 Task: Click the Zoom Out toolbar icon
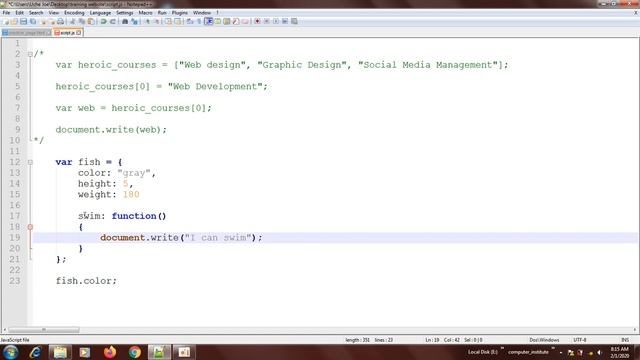click(156, 21)
